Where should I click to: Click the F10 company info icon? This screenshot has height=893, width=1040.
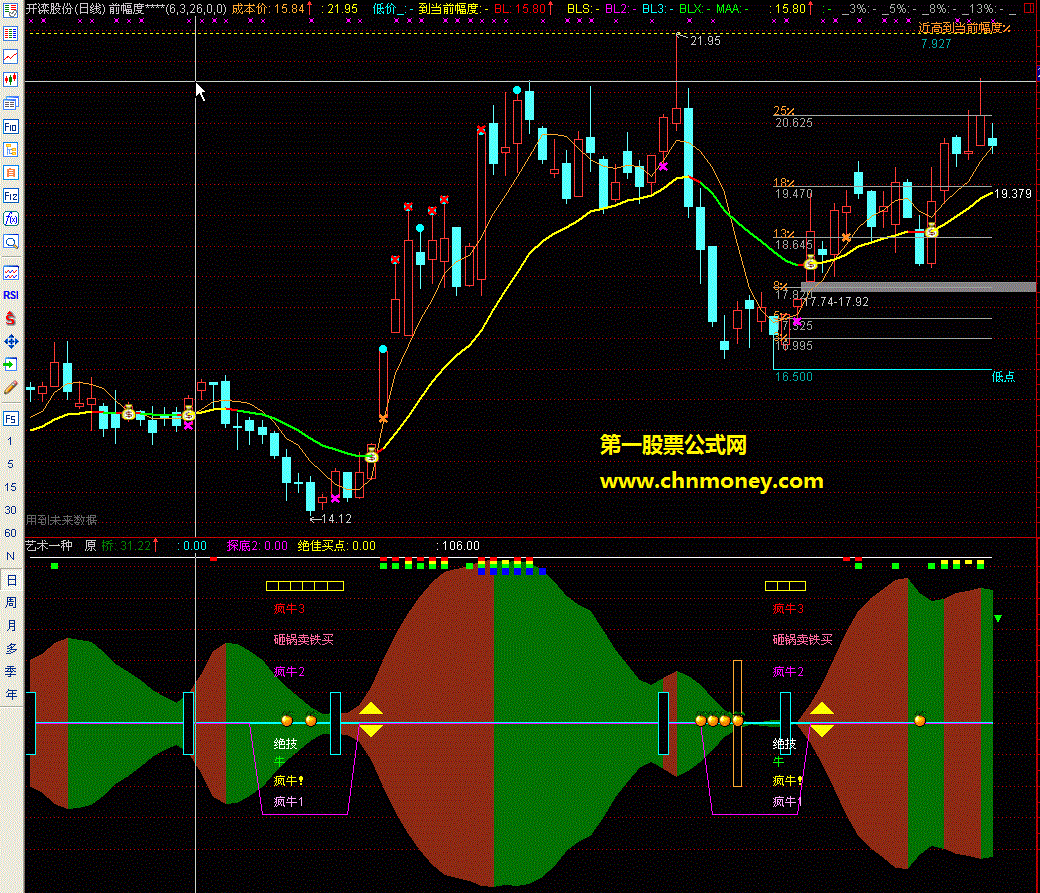(x=11, y=127)
